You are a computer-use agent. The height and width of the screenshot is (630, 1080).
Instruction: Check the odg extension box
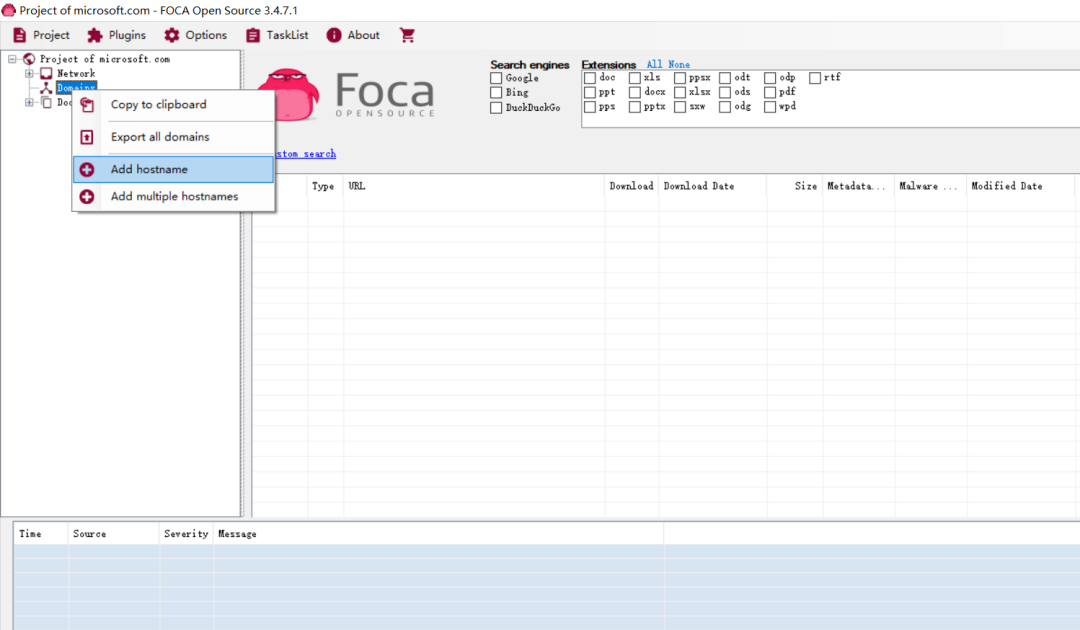tap(725, 107)
